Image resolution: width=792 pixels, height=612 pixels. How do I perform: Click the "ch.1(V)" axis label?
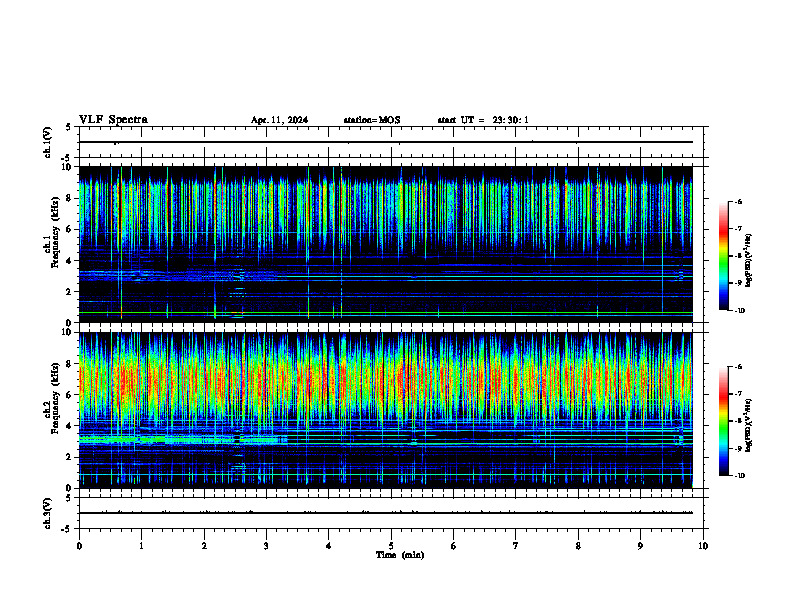pyautogui.click(x=47, y=142)
